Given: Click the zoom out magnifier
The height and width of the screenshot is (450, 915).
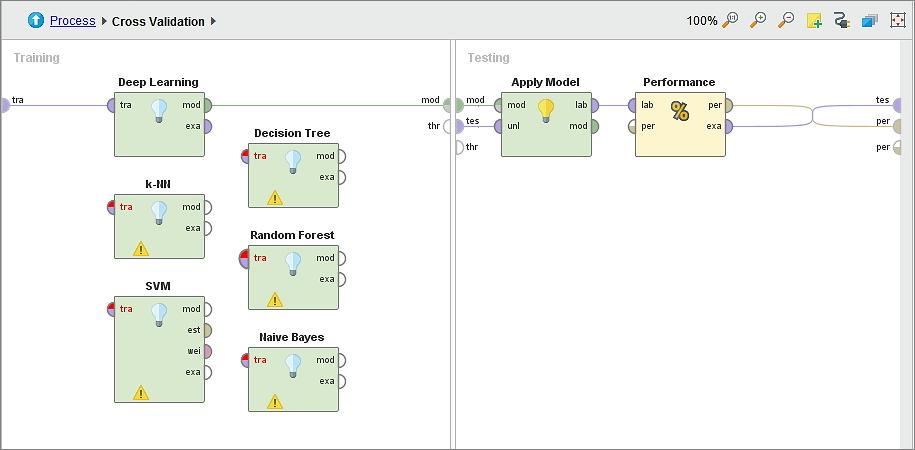Looking at the screenshot, I should [x=786, y=20].
